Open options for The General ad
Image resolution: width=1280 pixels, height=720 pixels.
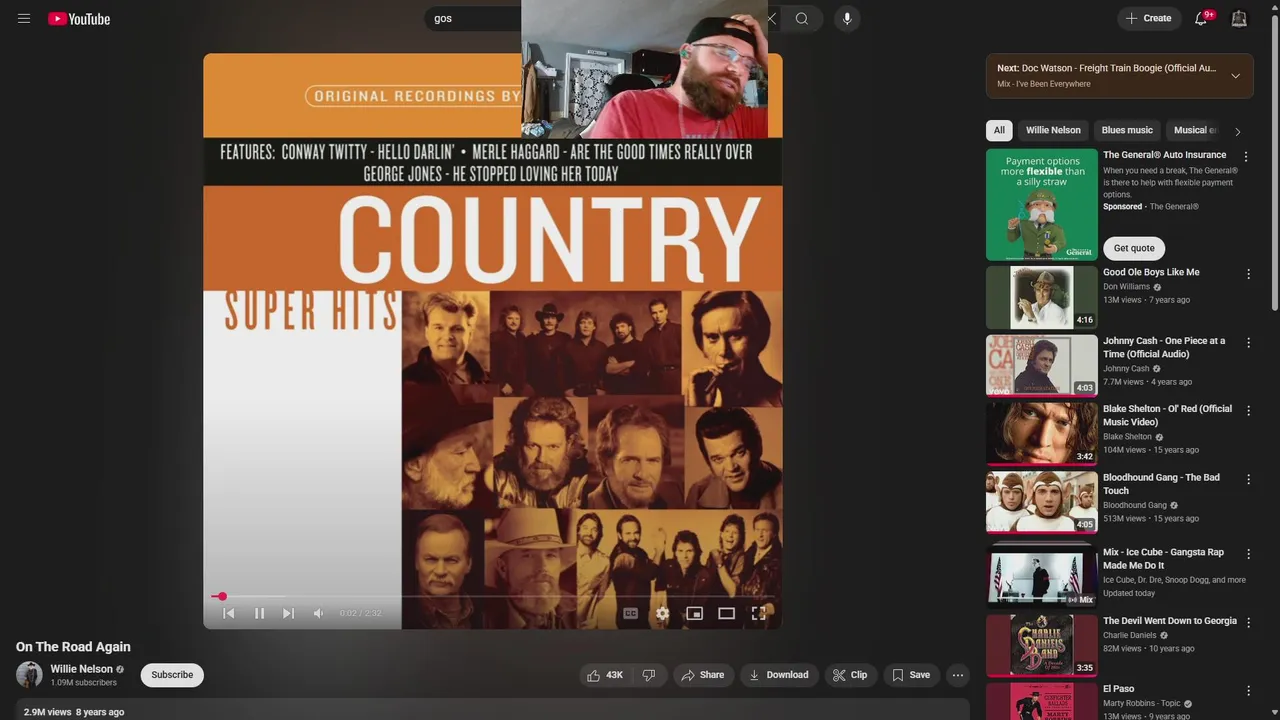click(1246, 157)
